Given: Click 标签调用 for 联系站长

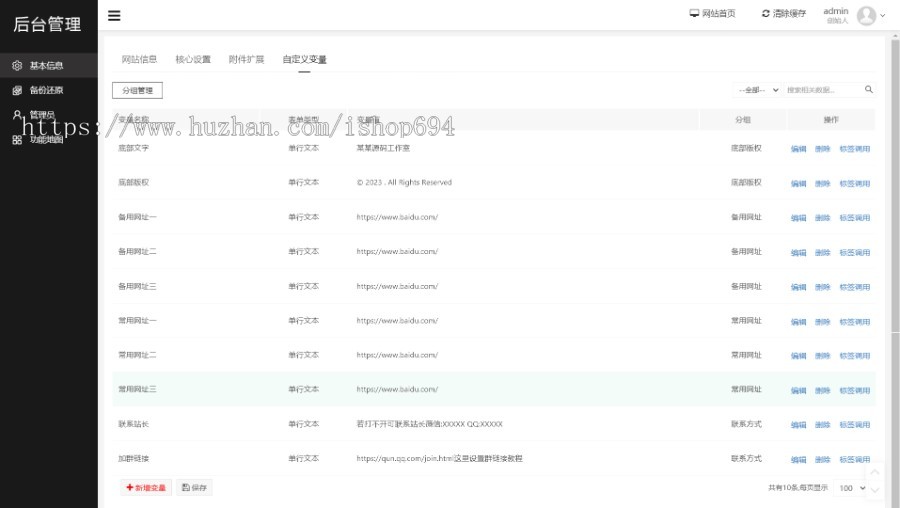Looking at the screenshot, I should coord(855,425).
